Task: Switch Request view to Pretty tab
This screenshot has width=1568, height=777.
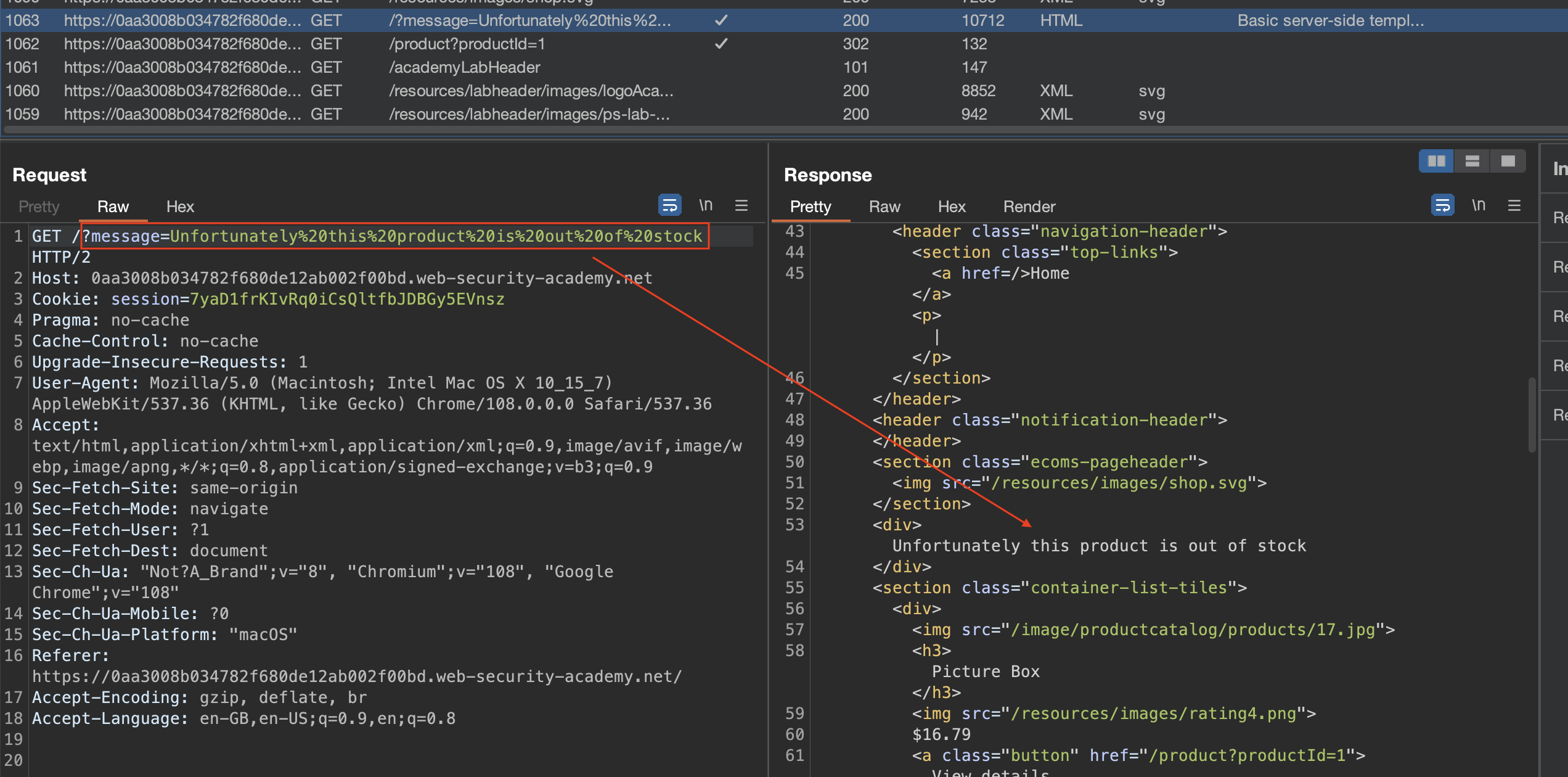Action: (39, 207)
